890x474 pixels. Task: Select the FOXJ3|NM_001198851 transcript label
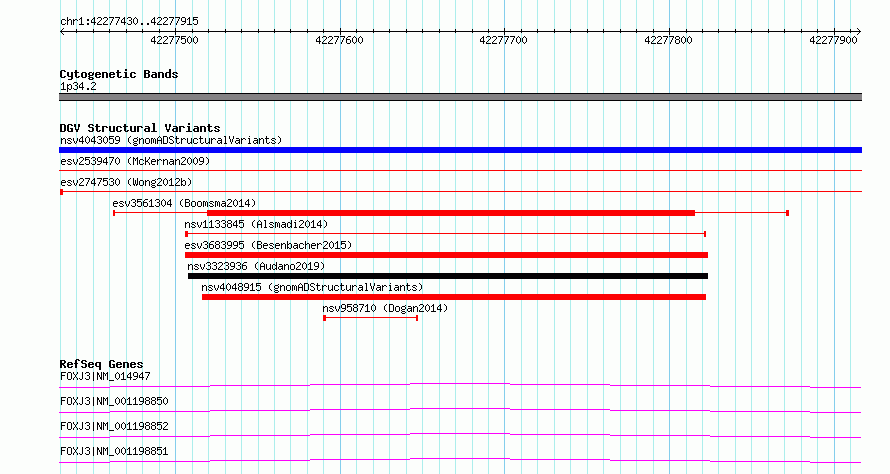click(x=114, y=451)
